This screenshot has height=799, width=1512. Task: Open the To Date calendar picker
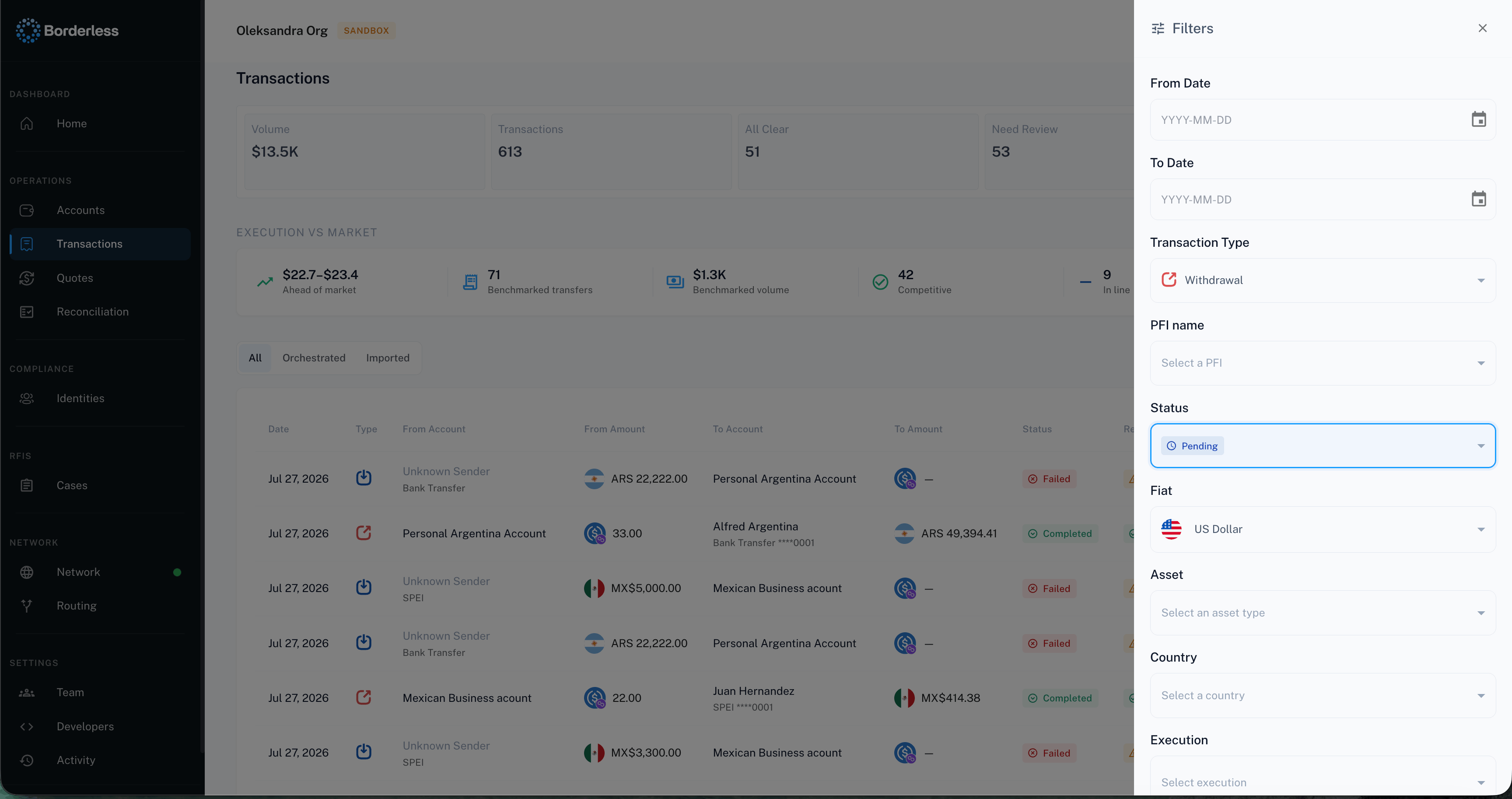pos(1478,200)
